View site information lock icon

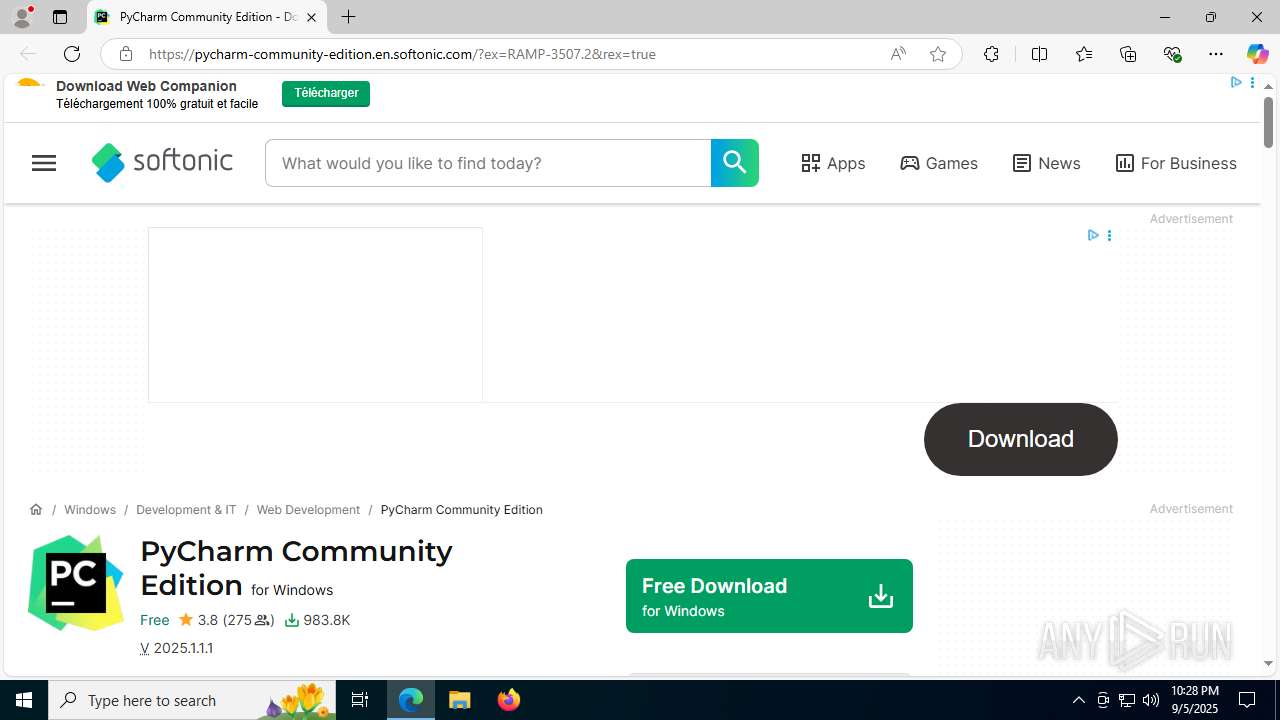pos(125,54)
